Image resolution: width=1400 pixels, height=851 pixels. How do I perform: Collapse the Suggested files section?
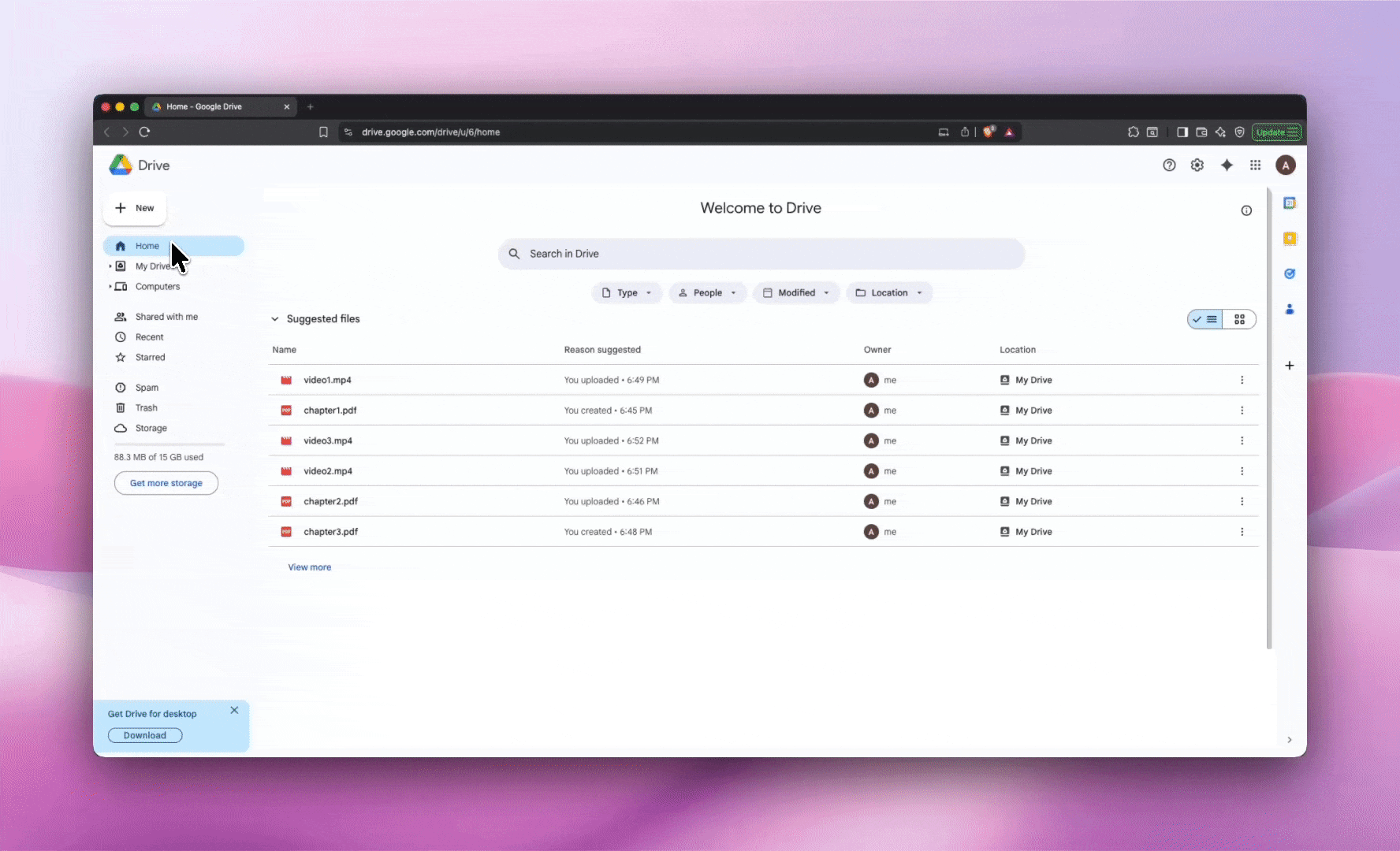point(275,319)
